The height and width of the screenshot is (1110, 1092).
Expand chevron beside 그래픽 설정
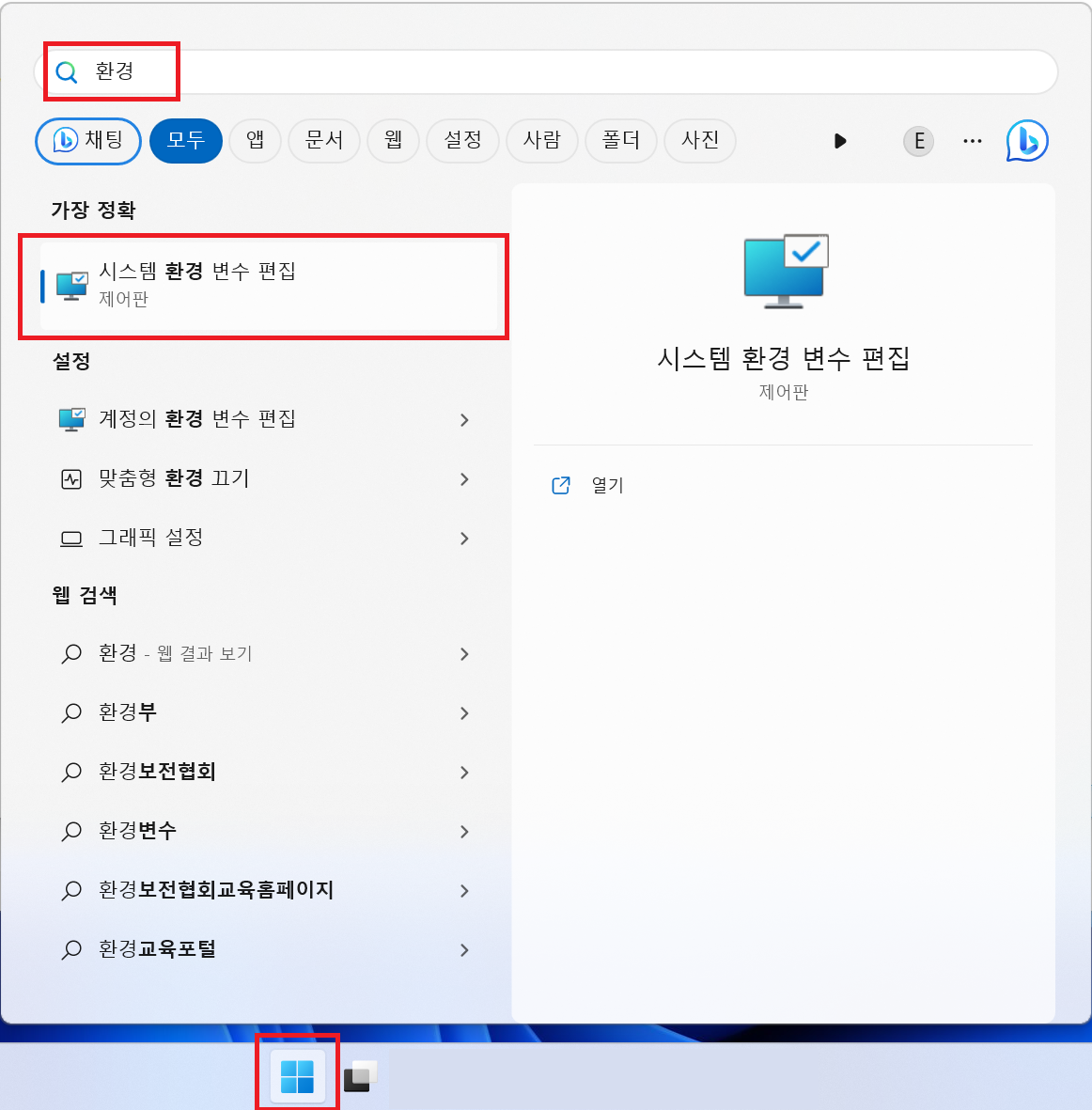[464, 539]
